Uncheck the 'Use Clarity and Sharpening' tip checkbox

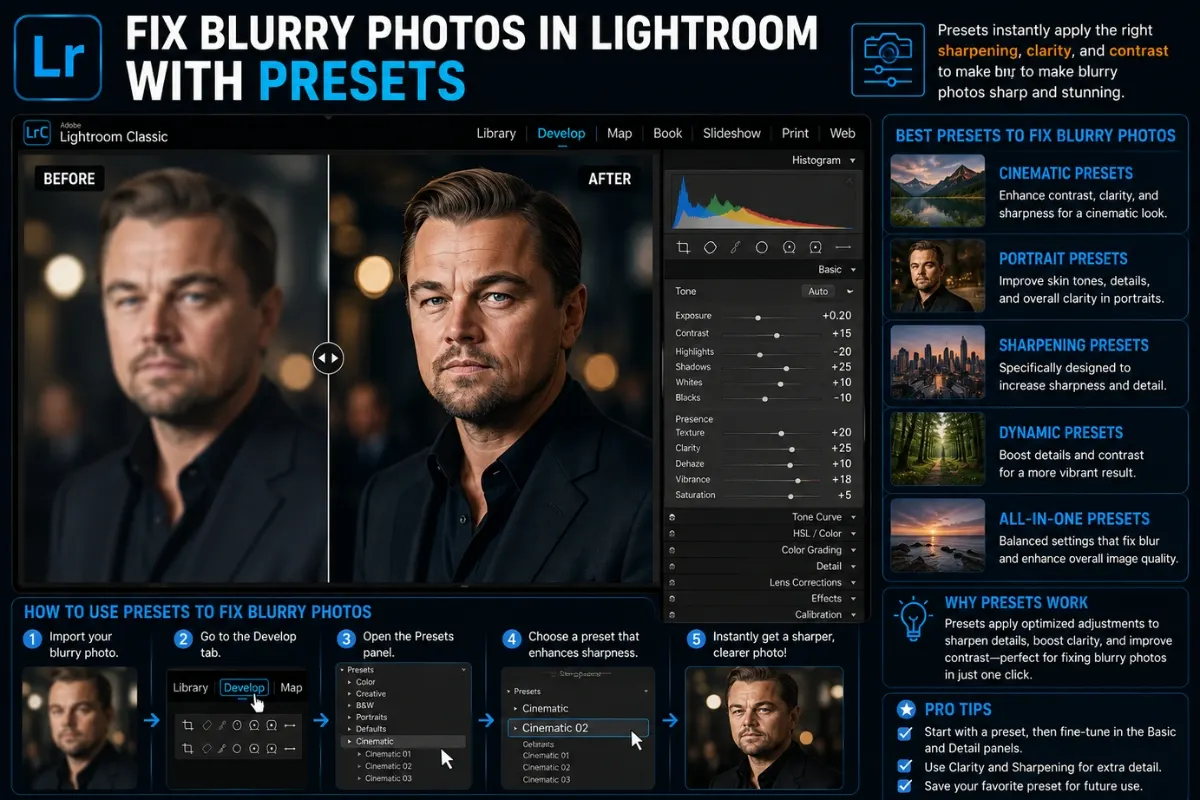coord(905,767)
